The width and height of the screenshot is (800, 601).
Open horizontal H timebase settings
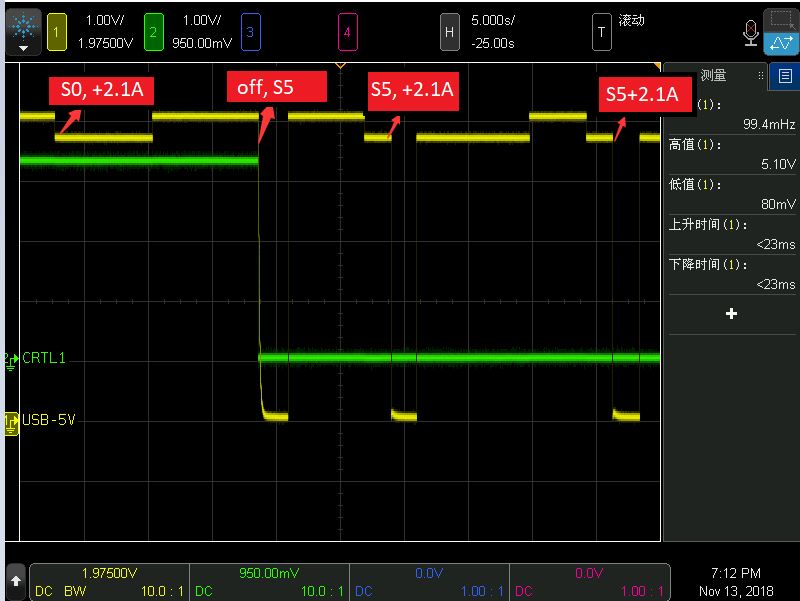coord(449,32)
